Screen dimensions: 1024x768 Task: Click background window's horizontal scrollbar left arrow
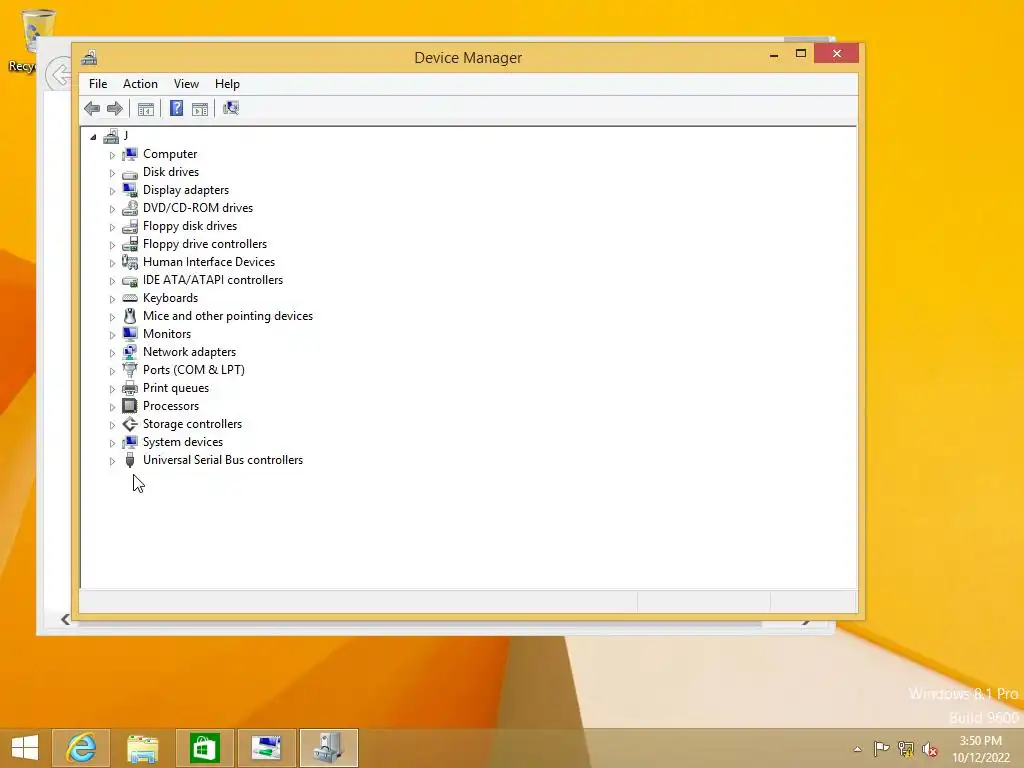[65, 619]
